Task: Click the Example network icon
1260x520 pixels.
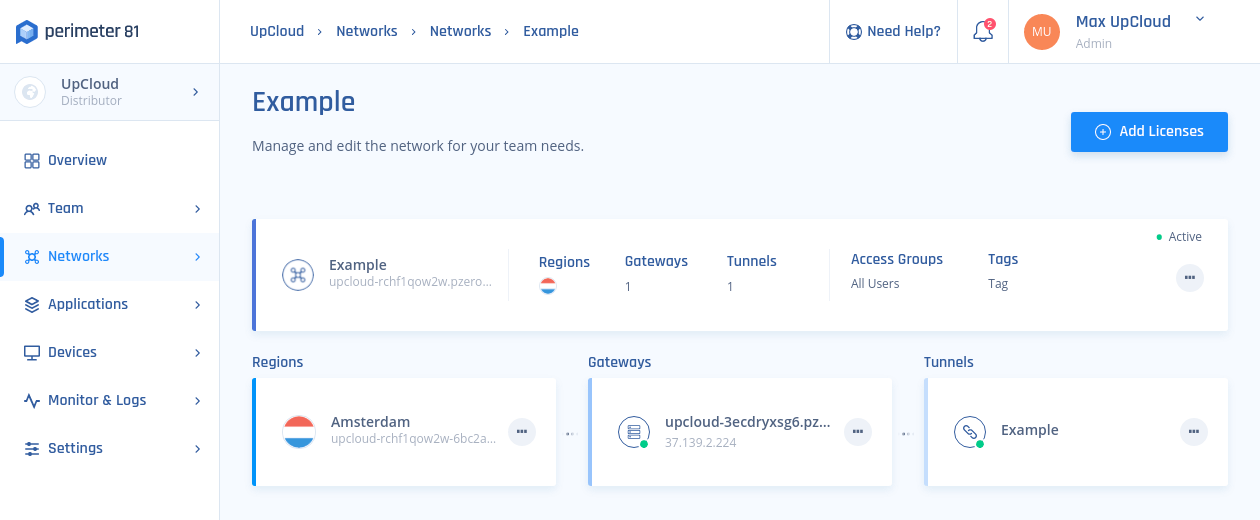Action: pos(297,275)
